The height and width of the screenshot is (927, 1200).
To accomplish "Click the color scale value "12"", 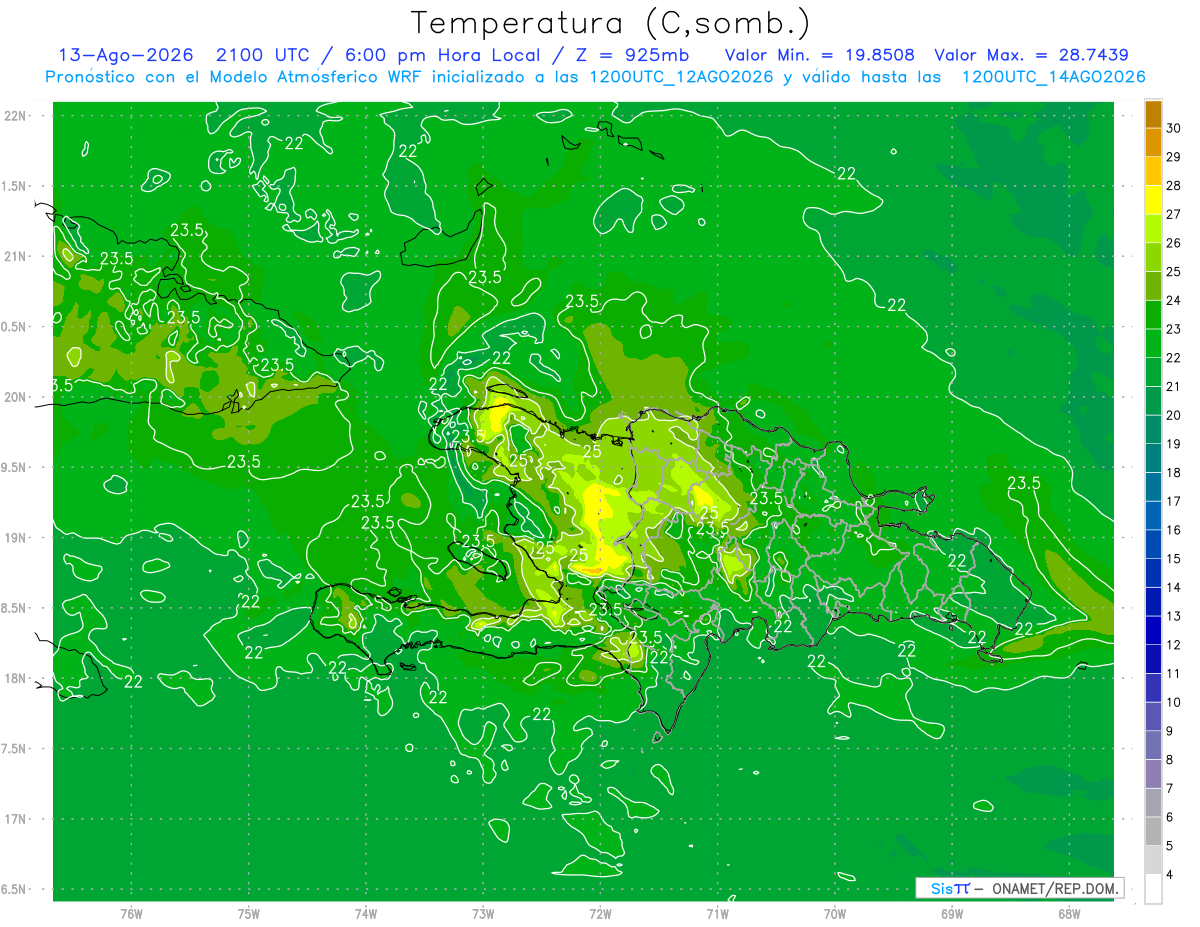I will [1174, 645].
